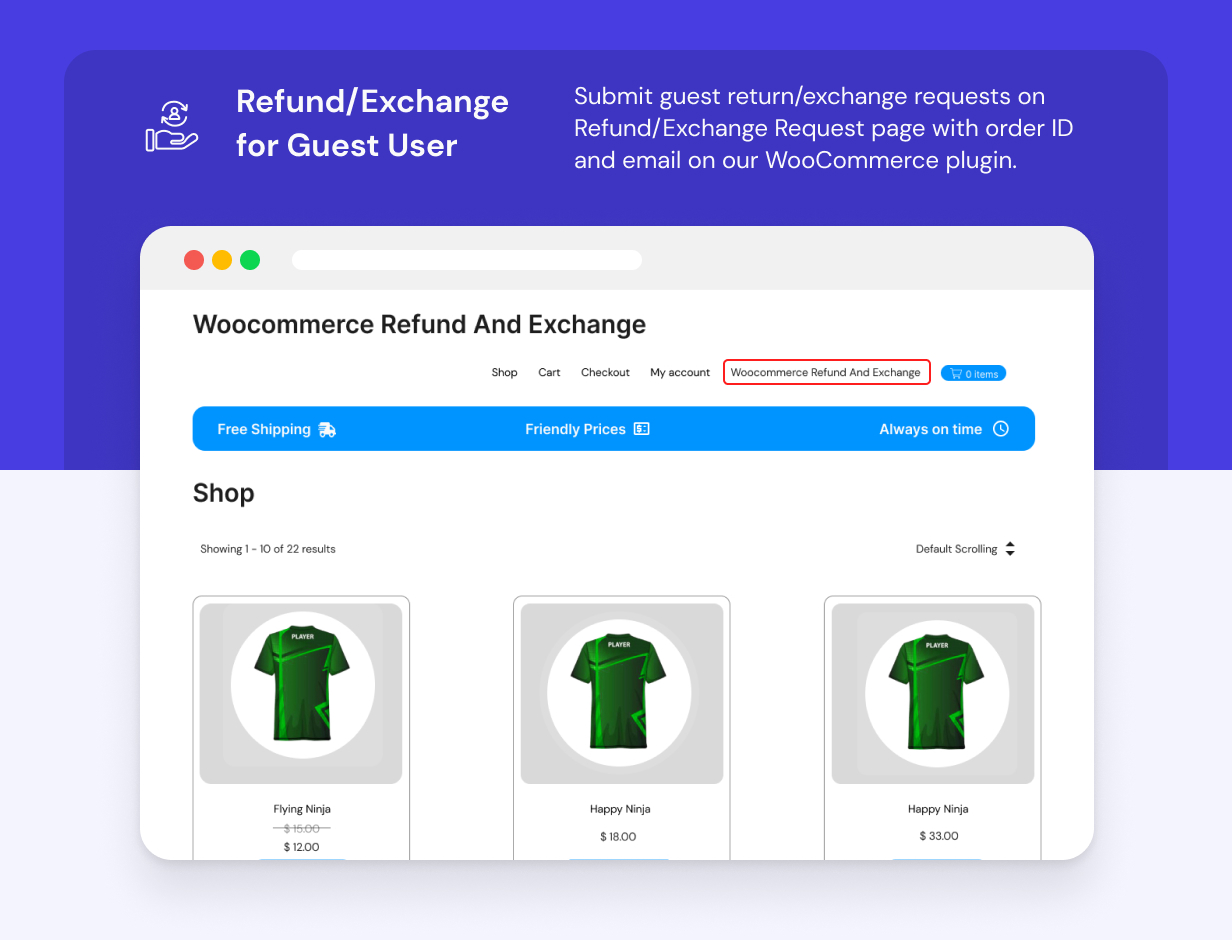Click the yellow browser window dot

[x=222, y=260]
